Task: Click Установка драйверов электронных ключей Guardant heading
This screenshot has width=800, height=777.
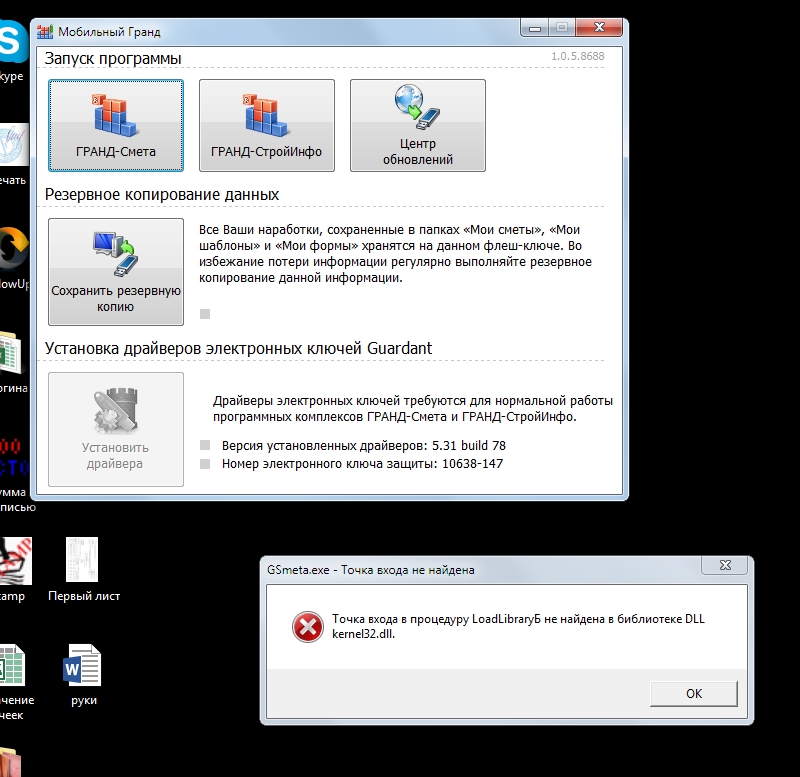Action: pyautogui.click(x=238, y=348)
